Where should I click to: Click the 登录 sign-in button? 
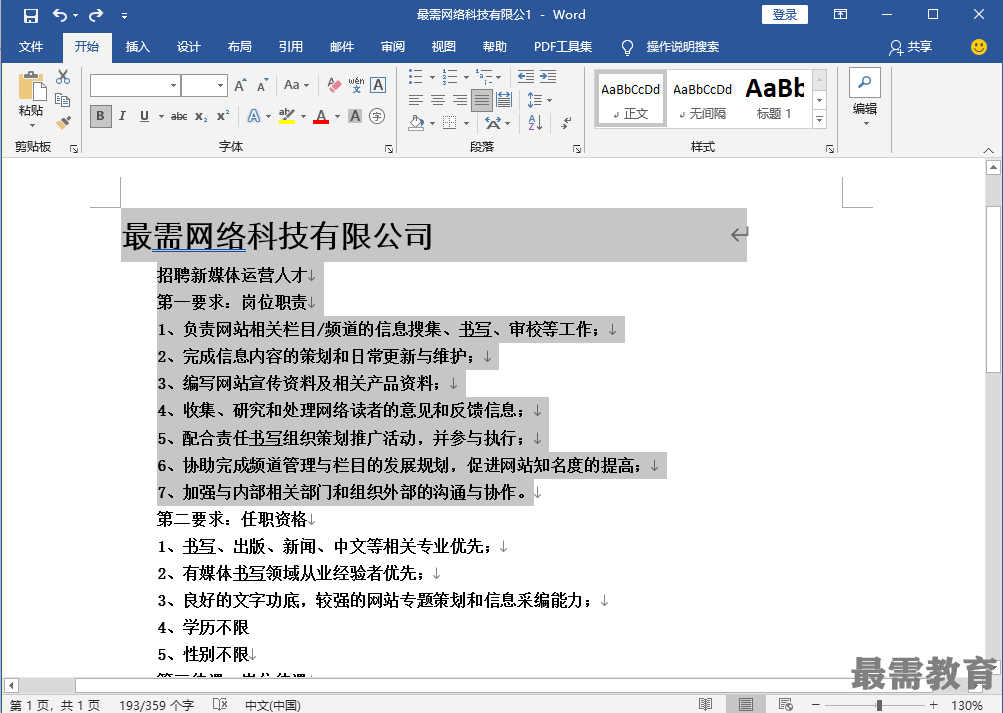point(785,15)
